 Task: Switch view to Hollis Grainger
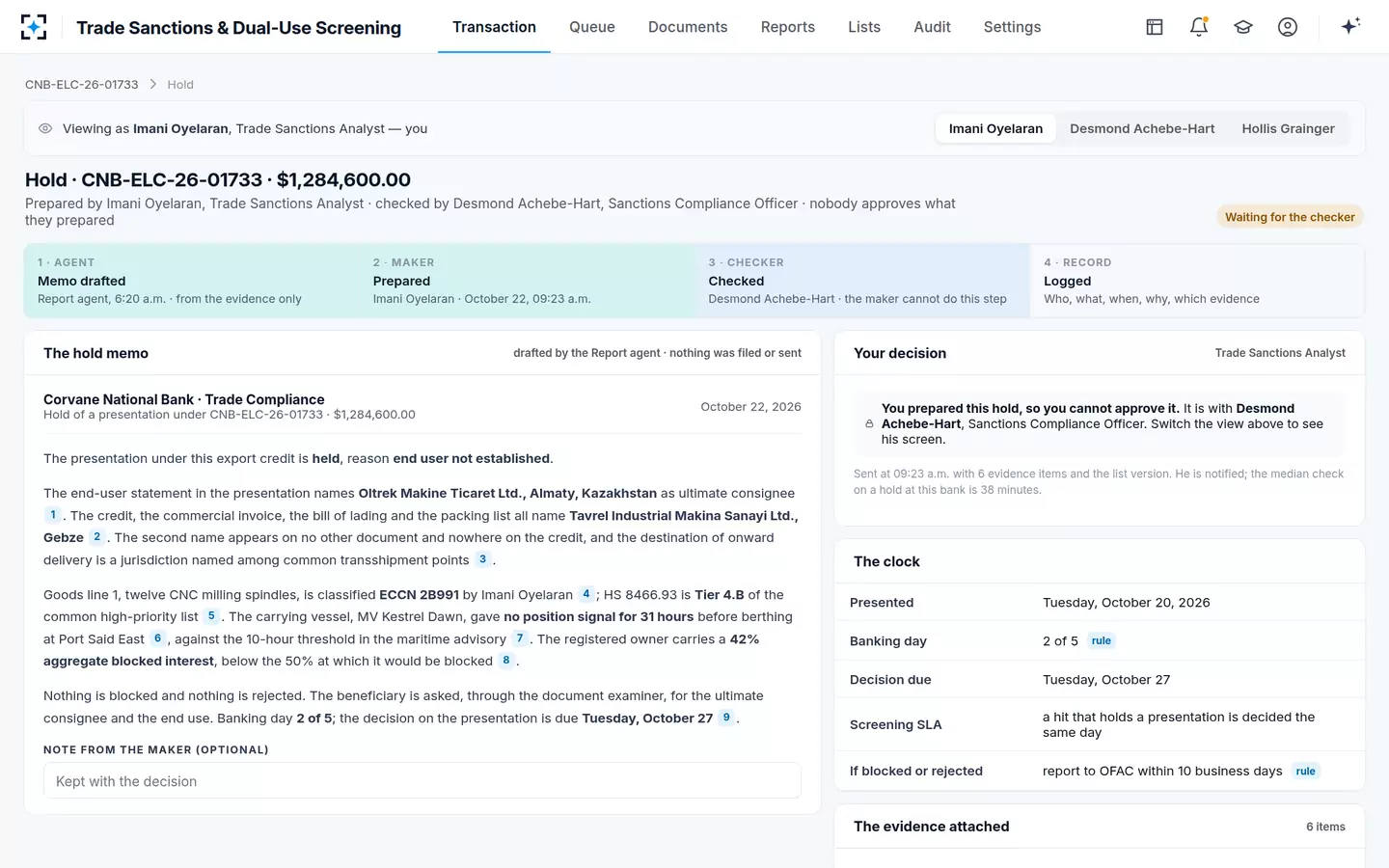[1288, 128]
